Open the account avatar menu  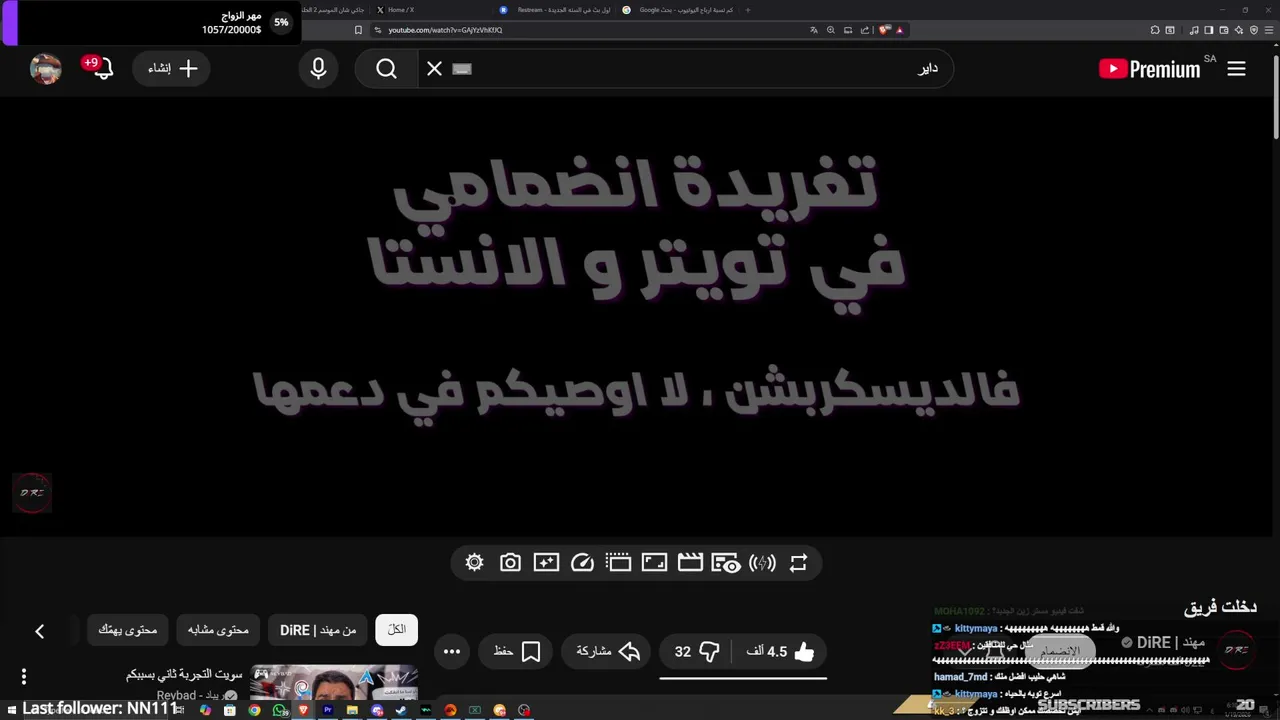click(46, 69)
